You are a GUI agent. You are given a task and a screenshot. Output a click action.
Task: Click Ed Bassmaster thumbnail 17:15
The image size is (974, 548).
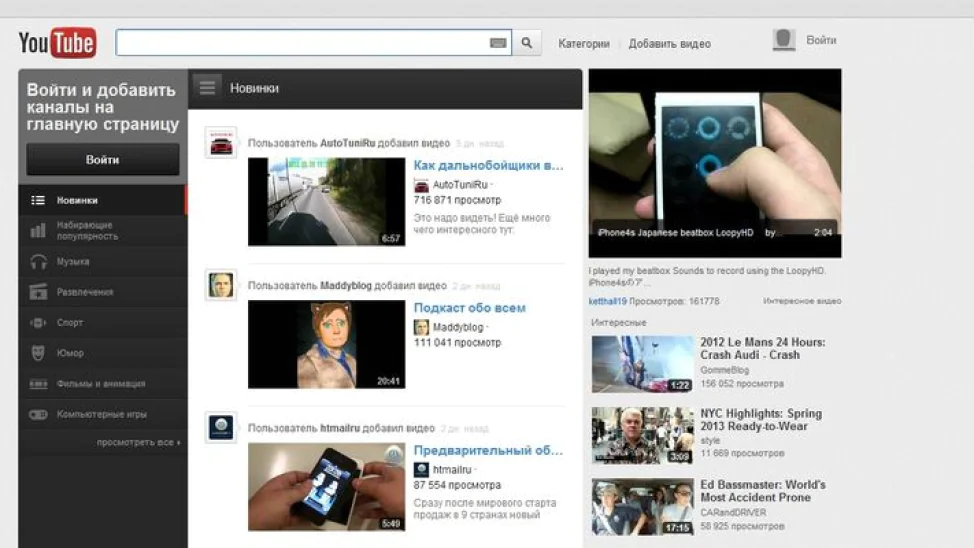pos(642,507)
